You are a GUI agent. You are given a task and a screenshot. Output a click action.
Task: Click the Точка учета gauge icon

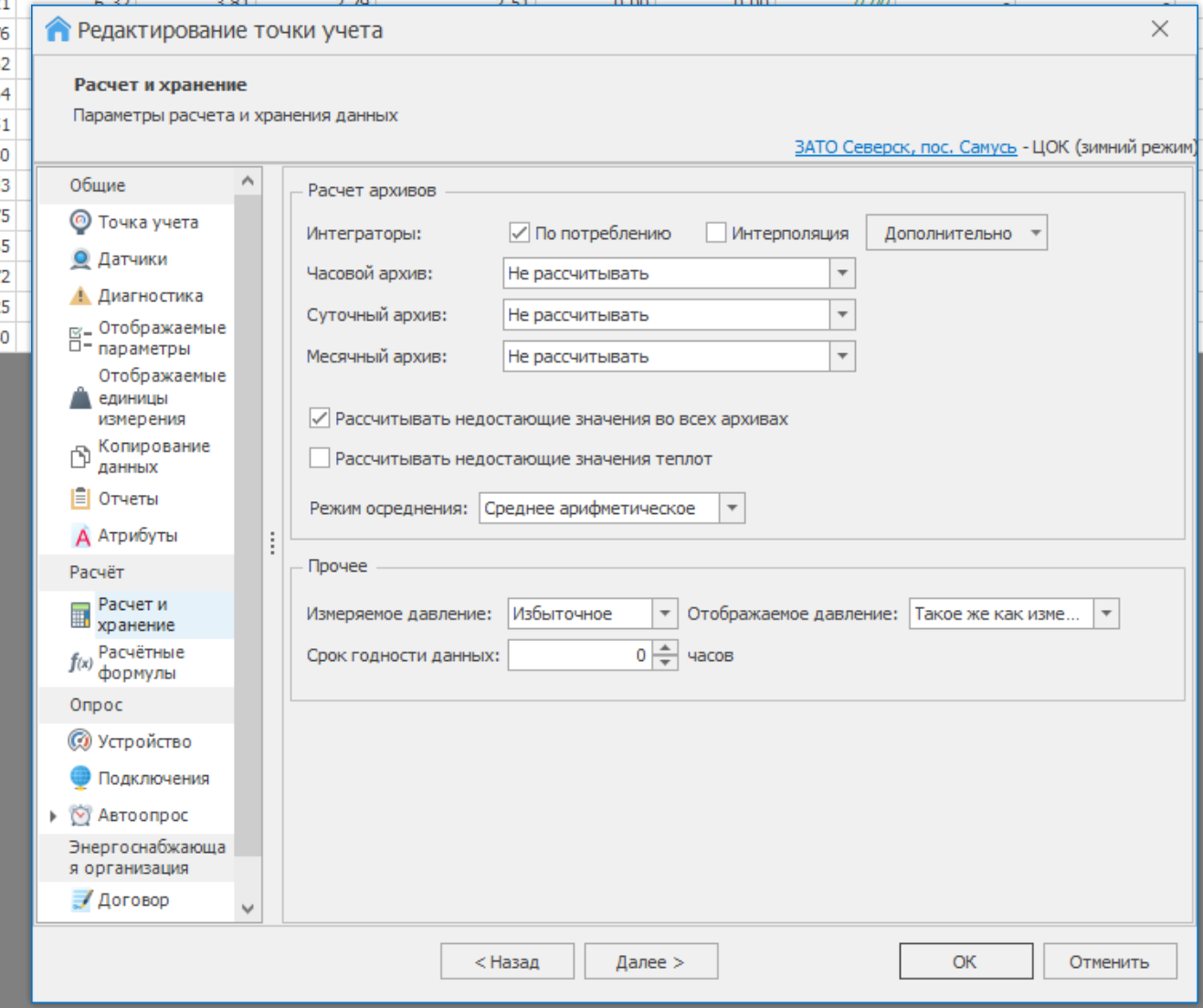click(80, 222)
